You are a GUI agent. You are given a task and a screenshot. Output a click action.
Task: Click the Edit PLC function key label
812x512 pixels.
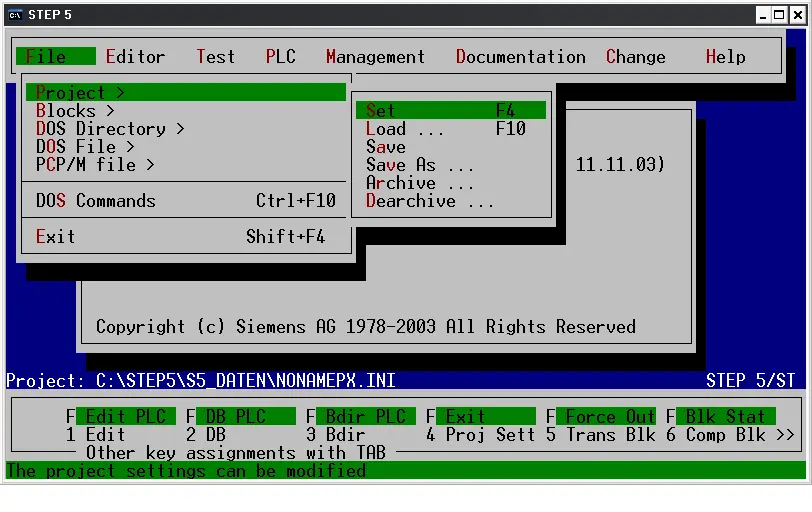point(126,416)
